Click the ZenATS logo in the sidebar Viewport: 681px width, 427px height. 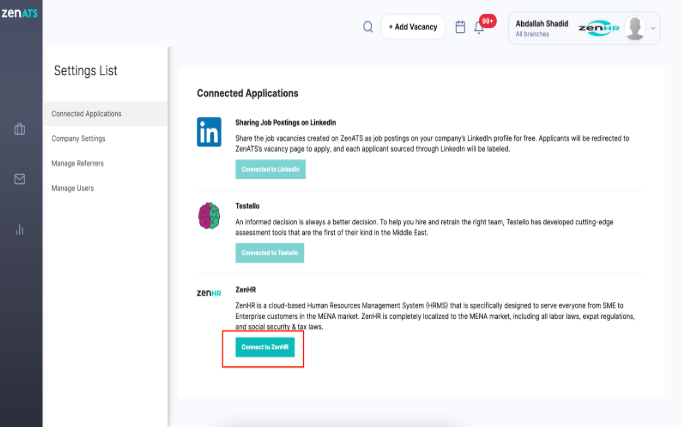[20, 13]
